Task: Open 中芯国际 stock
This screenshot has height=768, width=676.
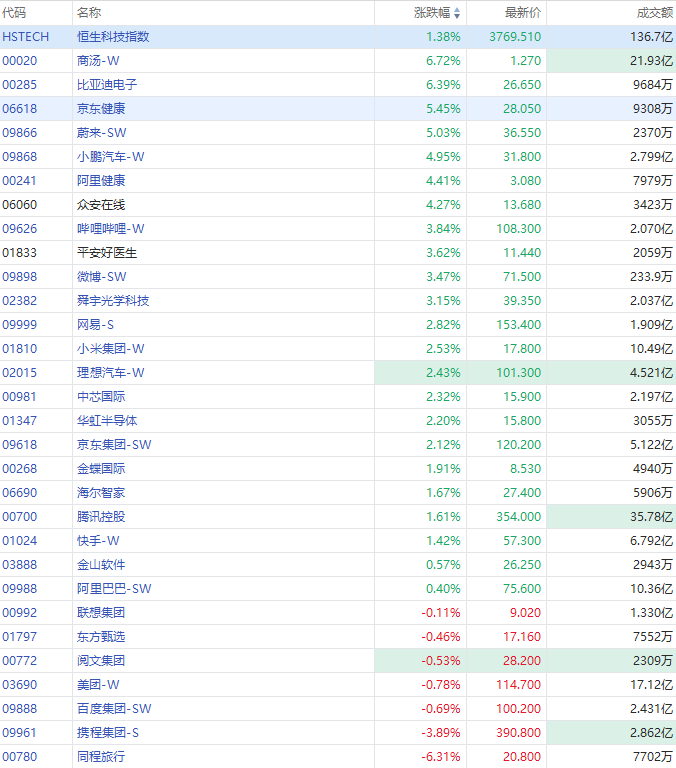Action: [101, 397]
